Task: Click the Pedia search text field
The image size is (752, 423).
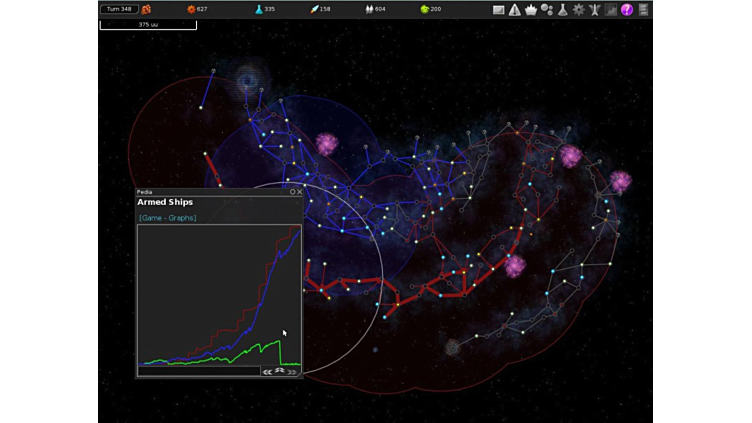Action: 198,371
